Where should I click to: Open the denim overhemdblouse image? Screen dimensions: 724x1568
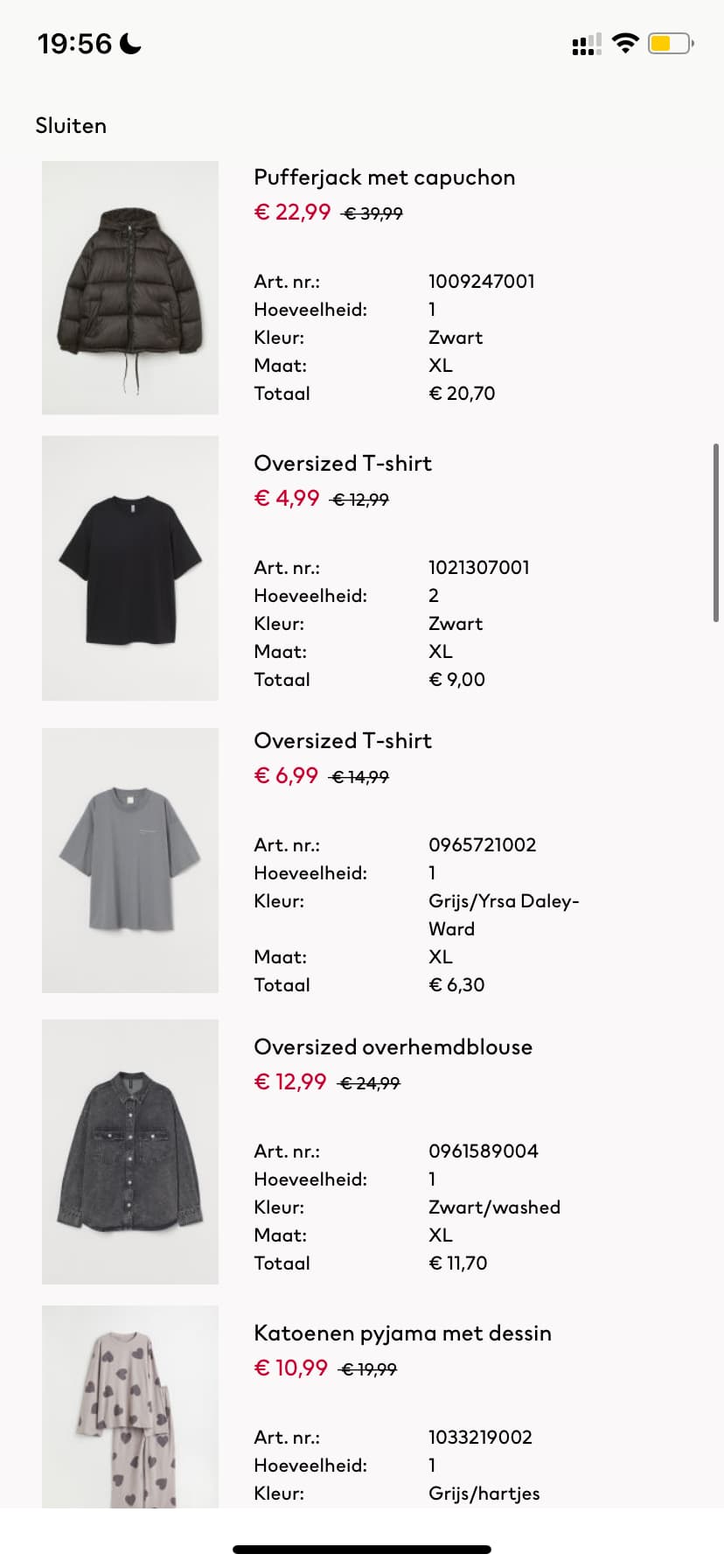coord(130,1151)
